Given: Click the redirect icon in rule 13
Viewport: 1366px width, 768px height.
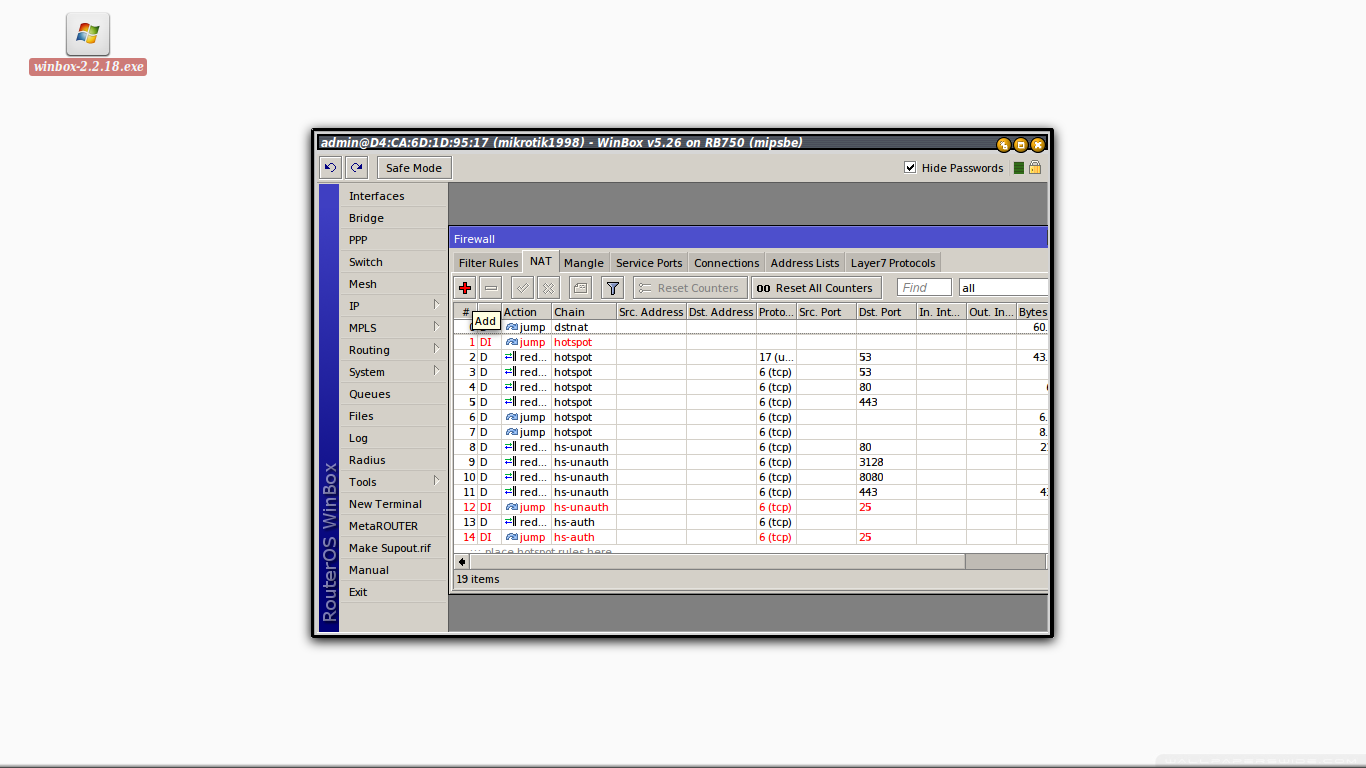Looking at the screenshot, I should (510, 522).
